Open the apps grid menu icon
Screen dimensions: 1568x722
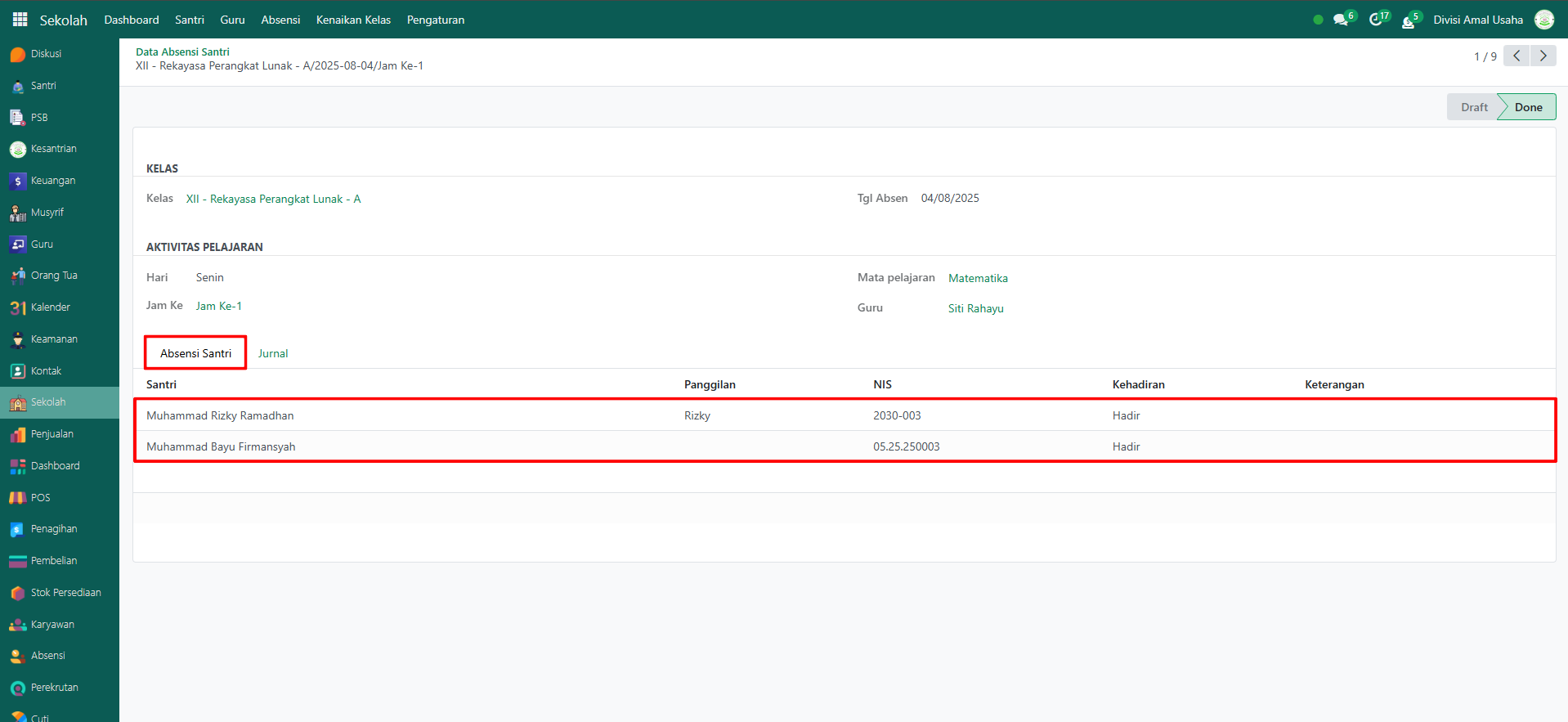[x=20, y=20]
